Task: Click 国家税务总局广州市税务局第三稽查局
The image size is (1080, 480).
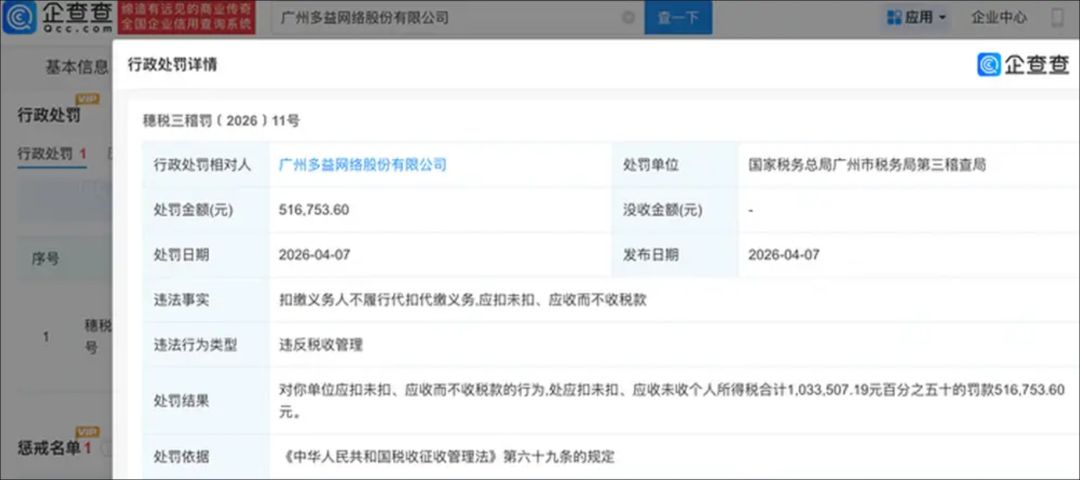Action: point(868,165)
